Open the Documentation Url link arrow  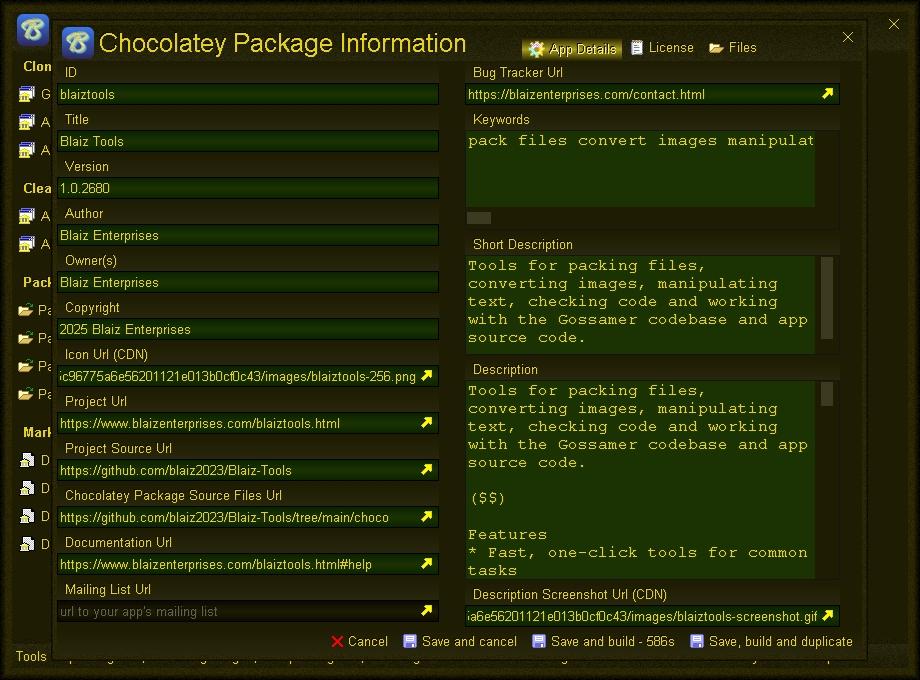[427, 563]
